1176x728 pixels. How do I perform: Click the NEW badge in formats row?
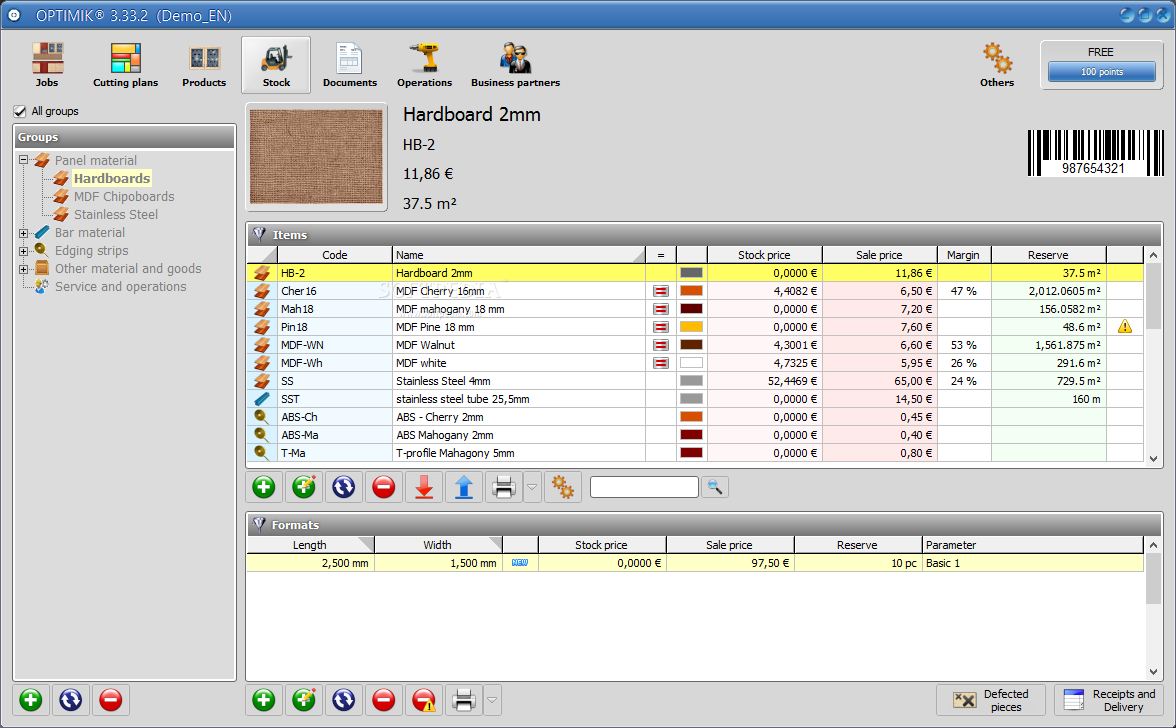pos(520,563)
